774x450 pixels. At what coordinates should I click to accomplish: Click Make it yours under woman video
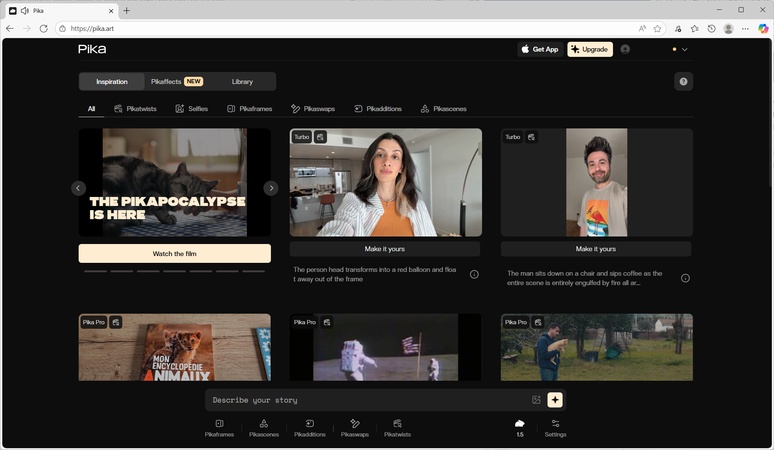point(385,249)
